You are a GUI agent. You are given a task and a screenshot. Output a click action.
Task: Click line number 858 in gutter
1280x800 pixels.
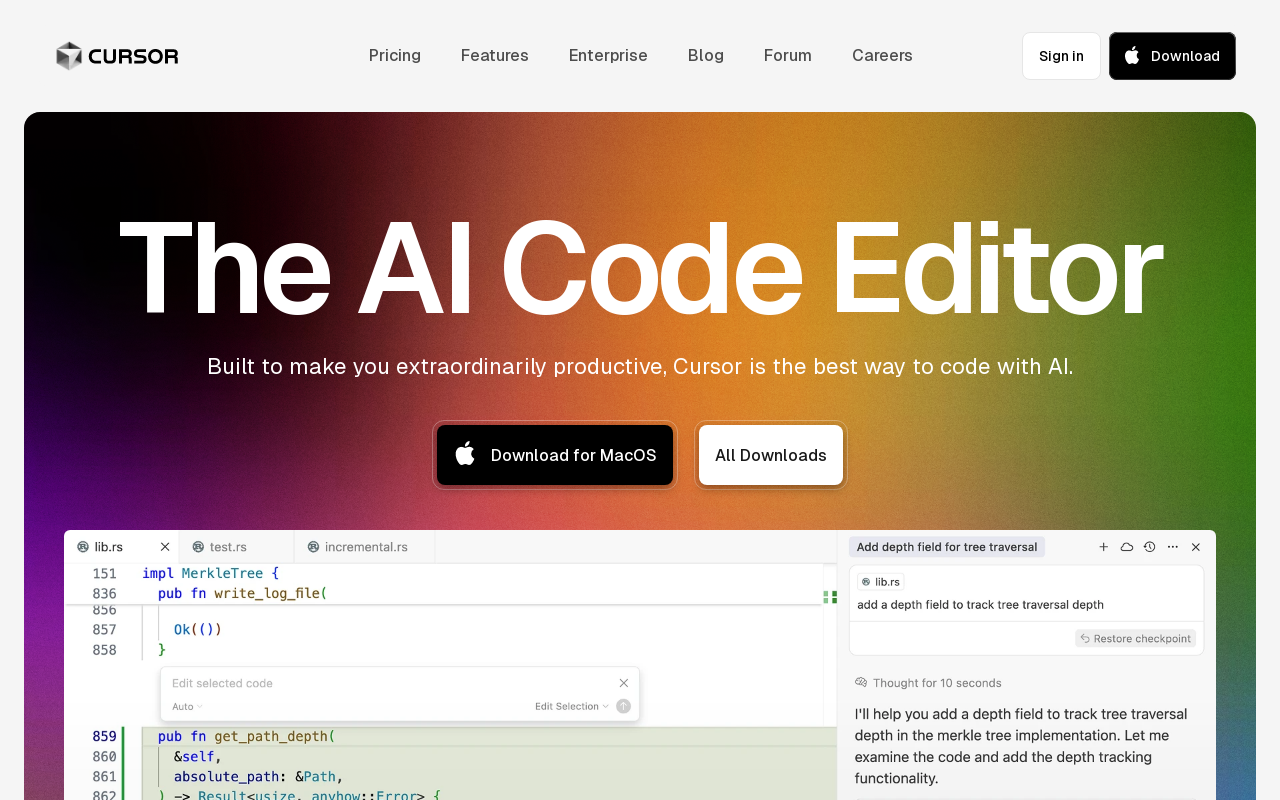pyautogui.click(x=105, y=649)
